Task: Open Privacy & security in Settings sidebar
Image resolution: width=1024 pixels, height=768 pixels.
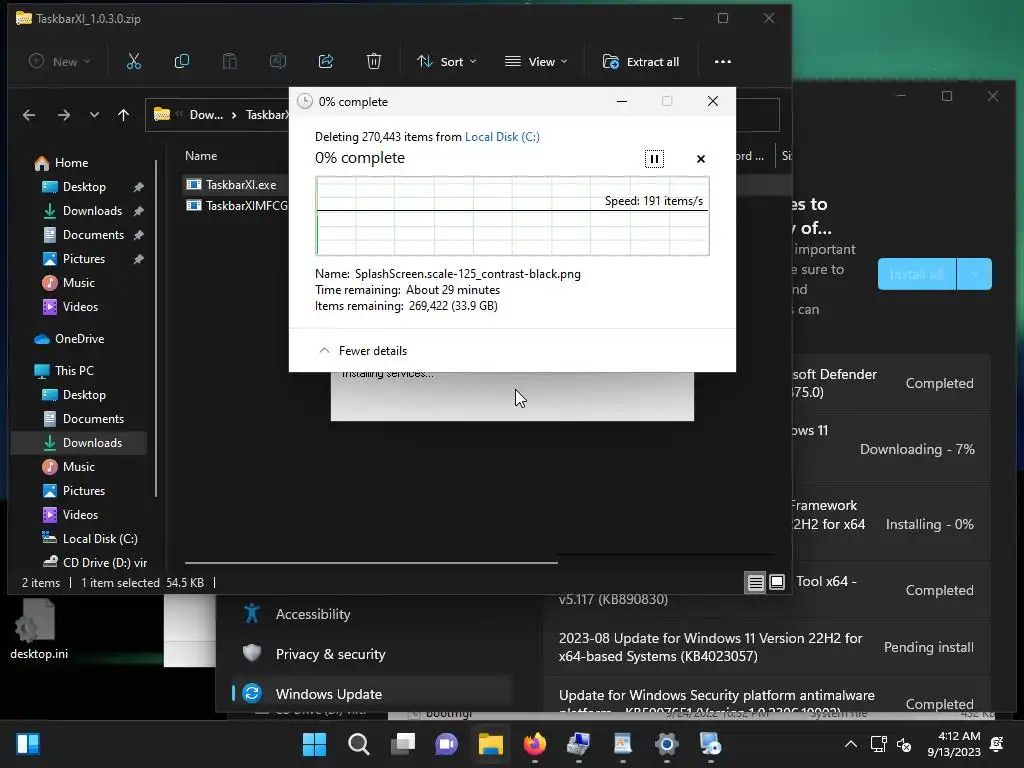Action: [330, 654]
